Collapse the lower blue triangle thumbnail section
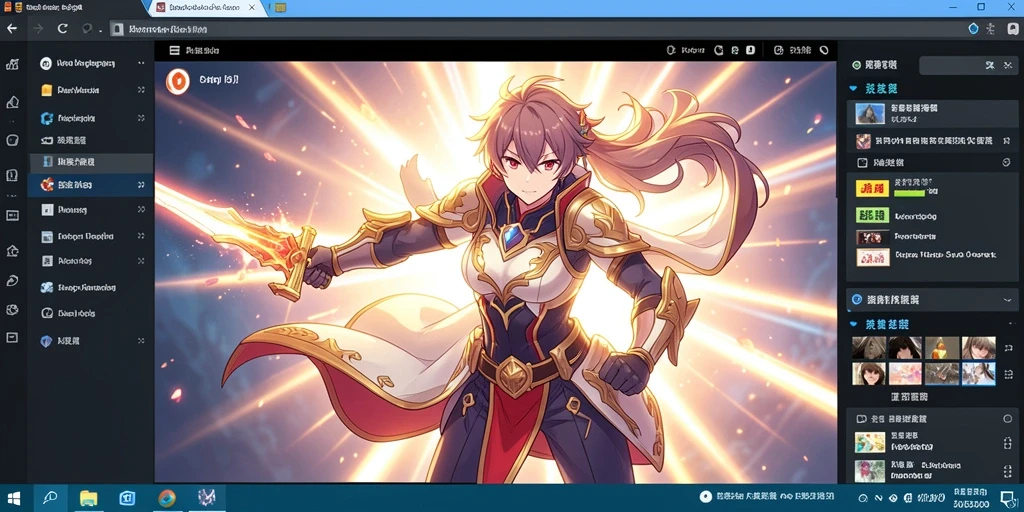Viewport: 1024px width, 512px height. (x=853, y=324)
